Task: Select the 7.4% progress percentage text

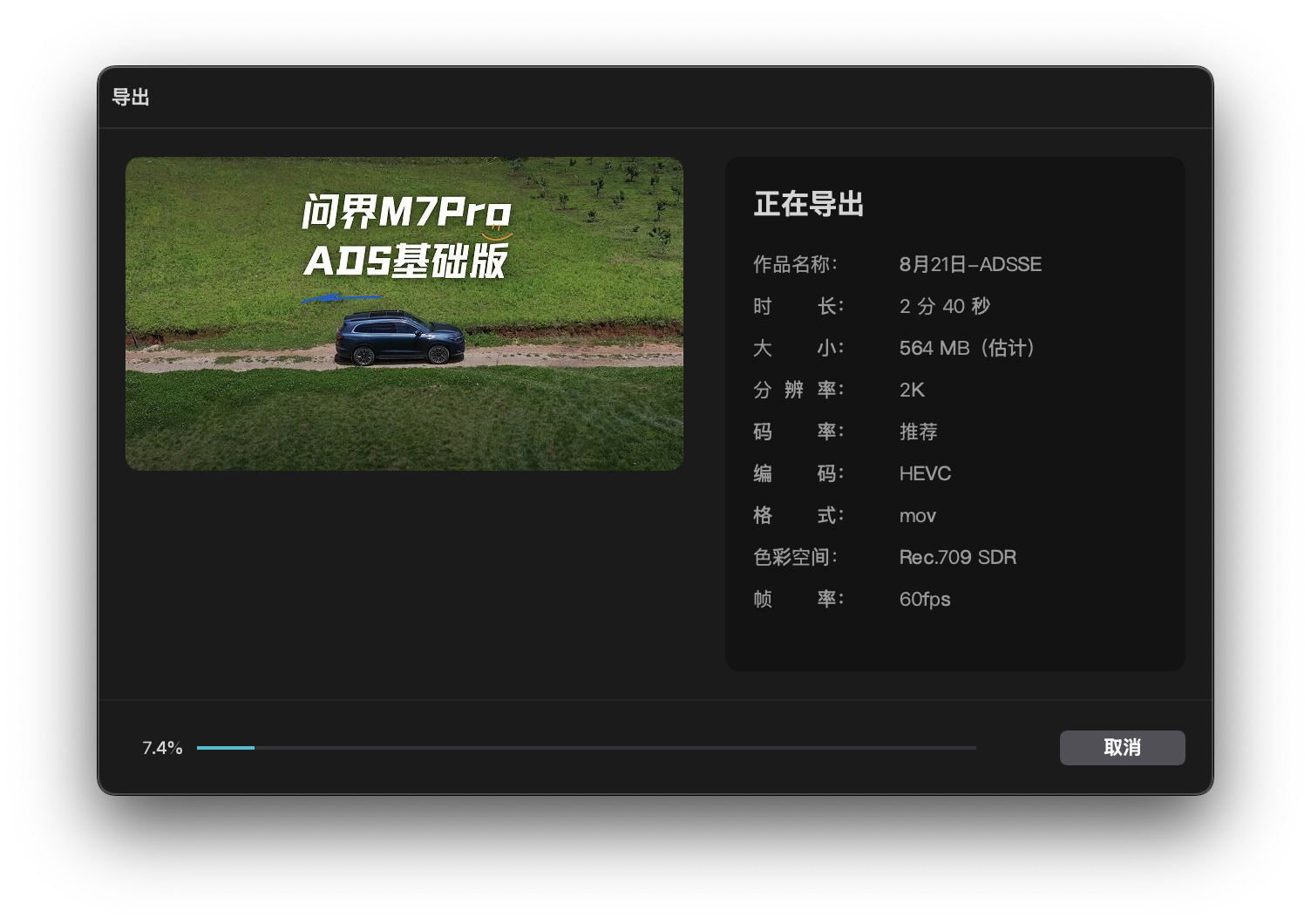Action: click(x=162, y=748)
